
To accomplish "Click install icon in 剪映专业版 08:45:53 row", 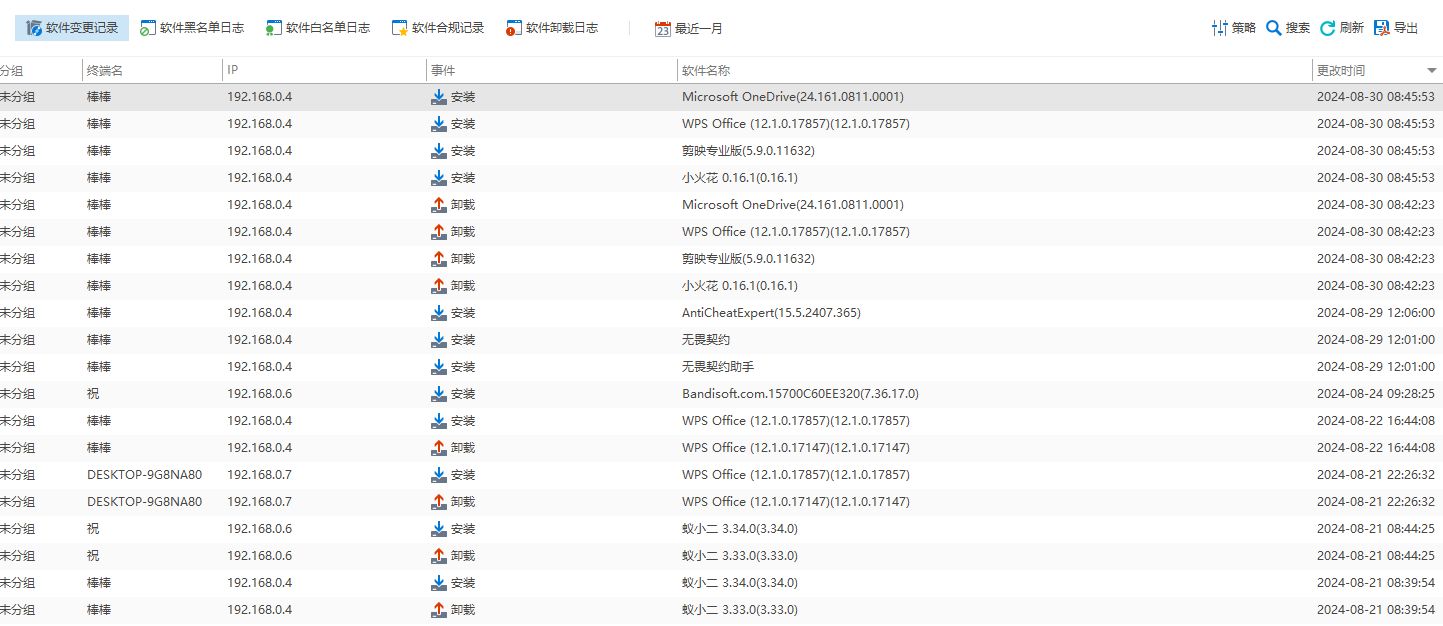I will click(438, 151).
